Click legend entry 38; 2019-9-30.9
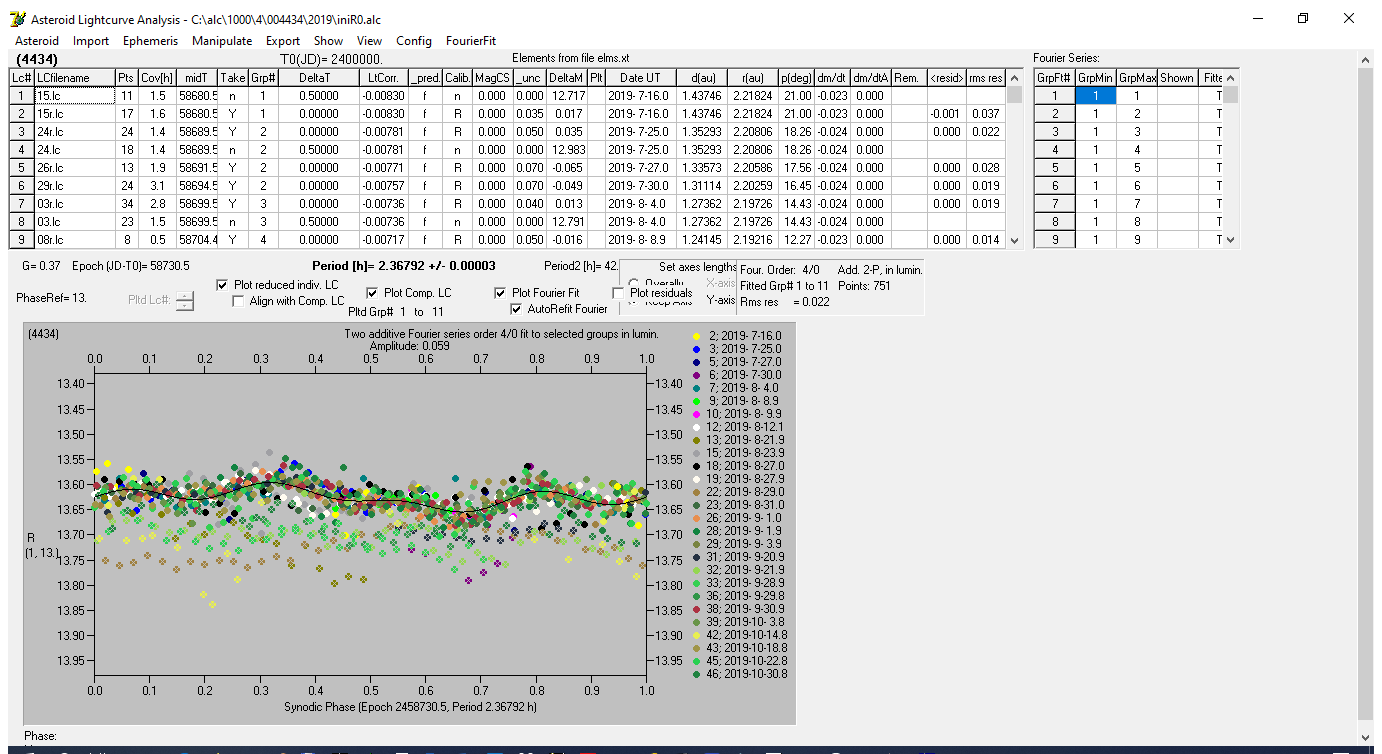The width and height of the screenshot is (1382, 754). pos(748,608)
